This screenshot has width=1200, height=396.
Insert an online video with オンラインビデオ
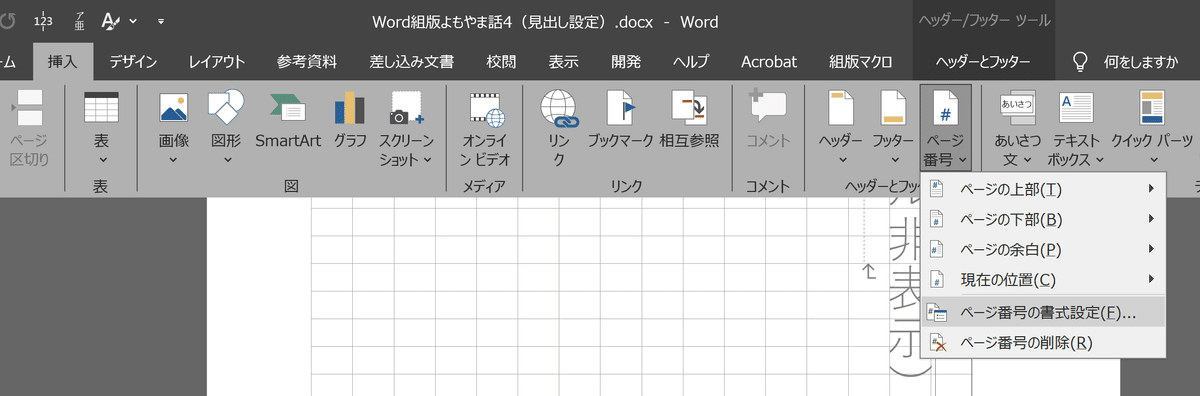click(487, 127)
